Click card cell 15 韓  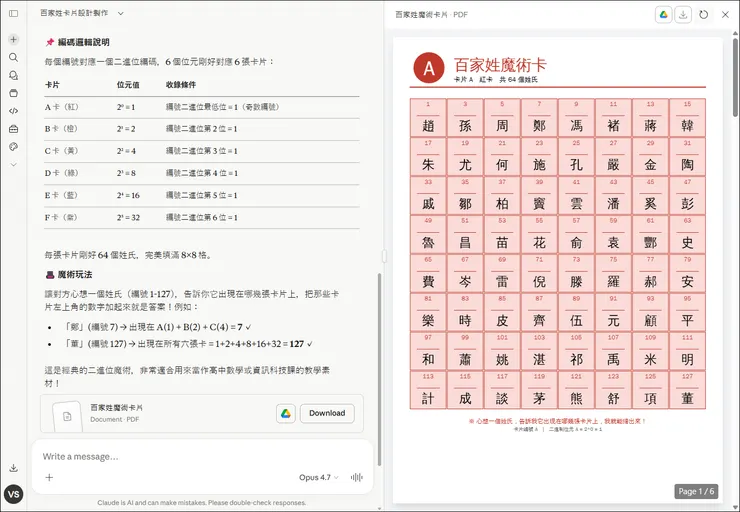point(687,118)
